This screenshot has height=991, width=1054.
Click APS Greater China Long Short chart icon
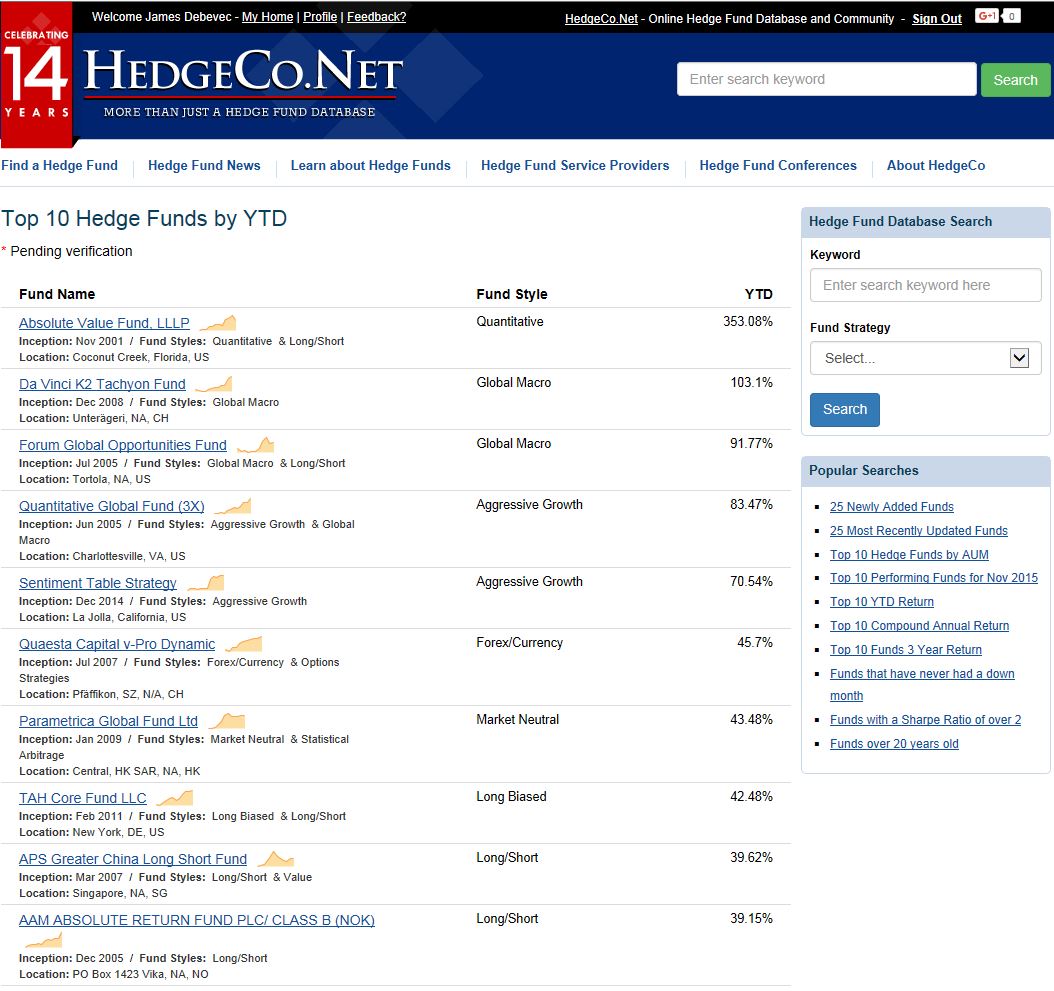[x=276, y=859]
